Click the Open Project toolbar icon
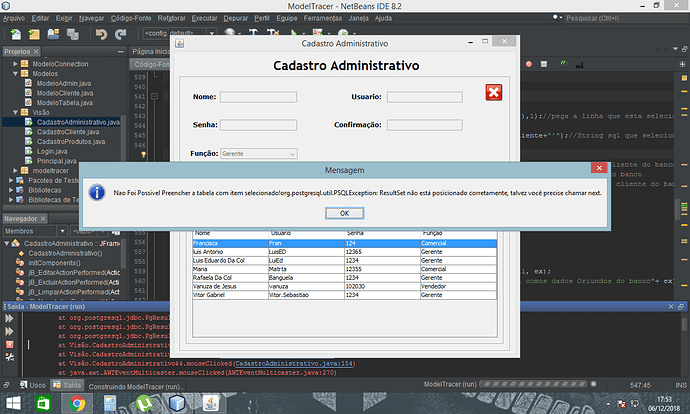Image resolution: width=690 pixels, height=414 pixels. pos(53,34)
